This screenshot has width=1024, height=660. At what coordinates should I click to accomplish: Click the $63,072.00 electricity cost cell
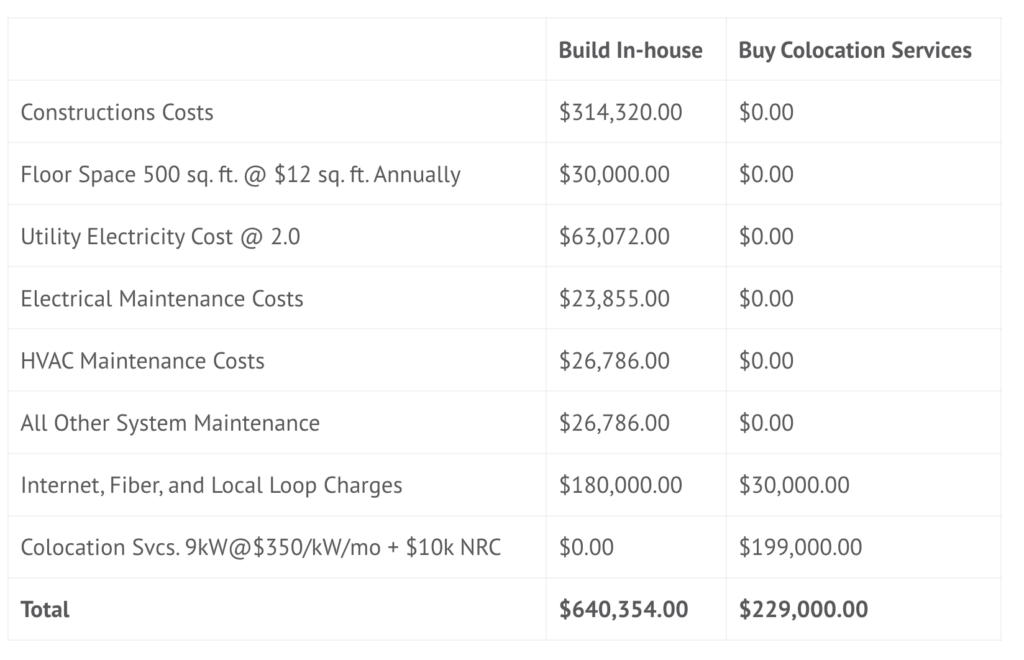614,236
